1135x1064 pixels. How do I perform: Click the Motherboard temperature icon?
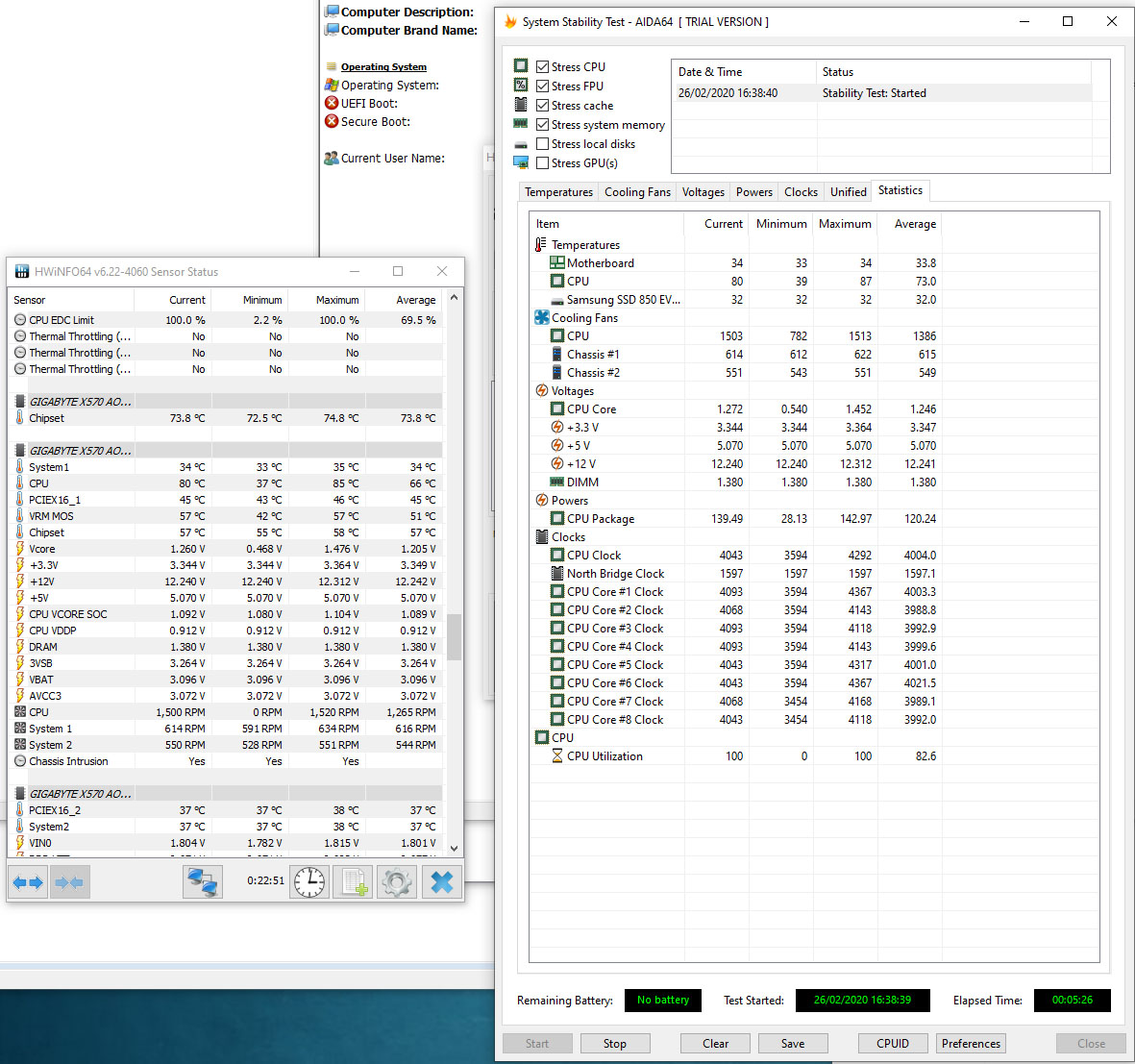tap(556, 262)
